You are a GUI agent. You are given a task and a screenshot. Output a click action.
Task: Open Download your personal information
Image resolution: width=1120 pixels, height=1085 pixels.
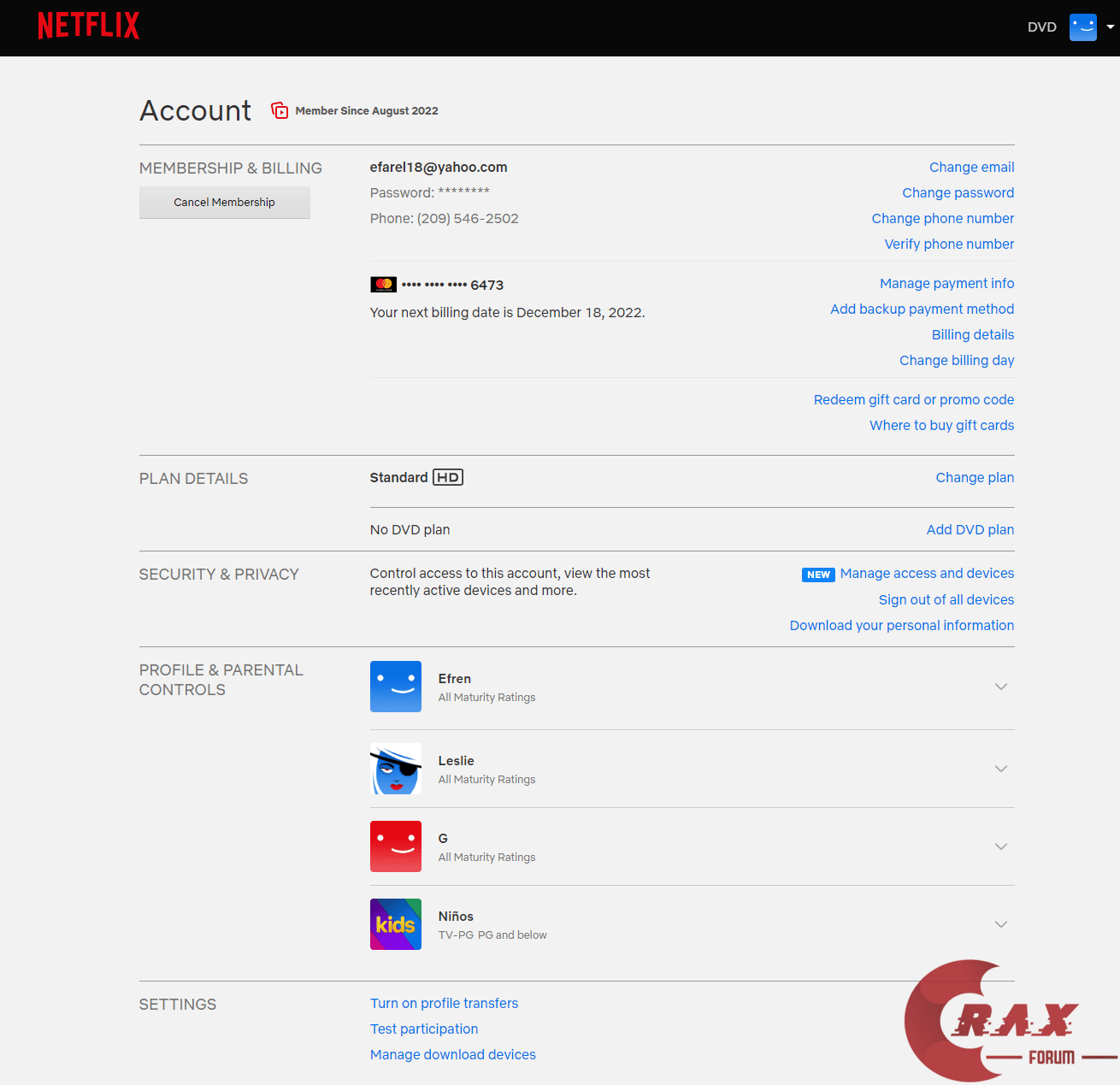(x=902, y=626)
